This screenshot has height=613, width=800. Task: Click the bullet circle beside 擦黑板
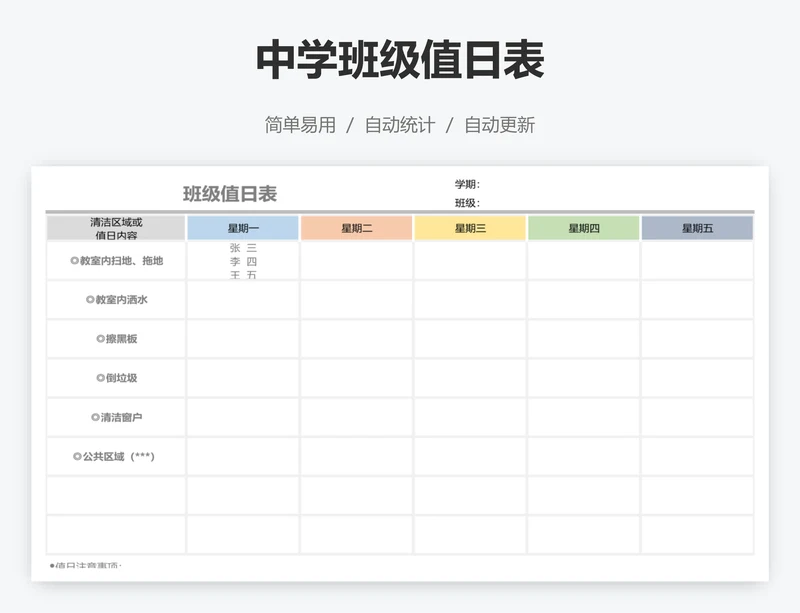click(x=101, y=339)
